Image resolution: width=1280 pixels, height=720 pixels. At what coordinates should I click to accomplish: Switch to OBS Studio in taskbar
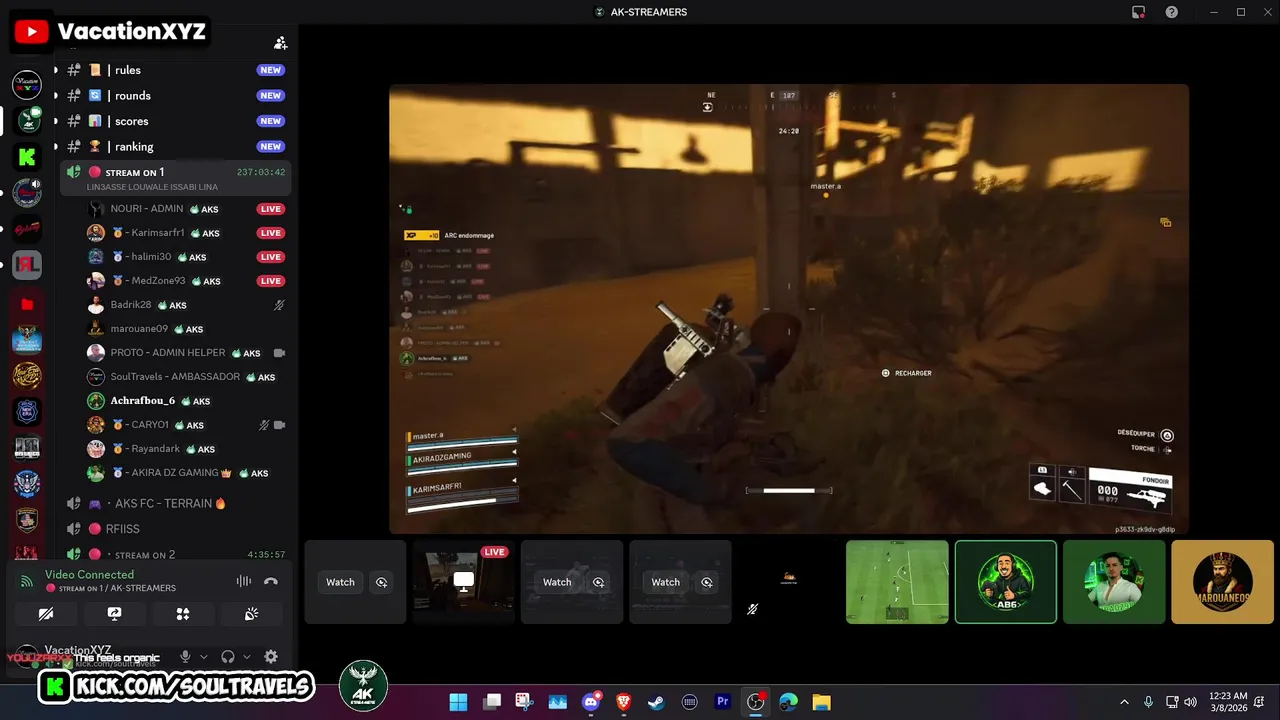point(755,702)
